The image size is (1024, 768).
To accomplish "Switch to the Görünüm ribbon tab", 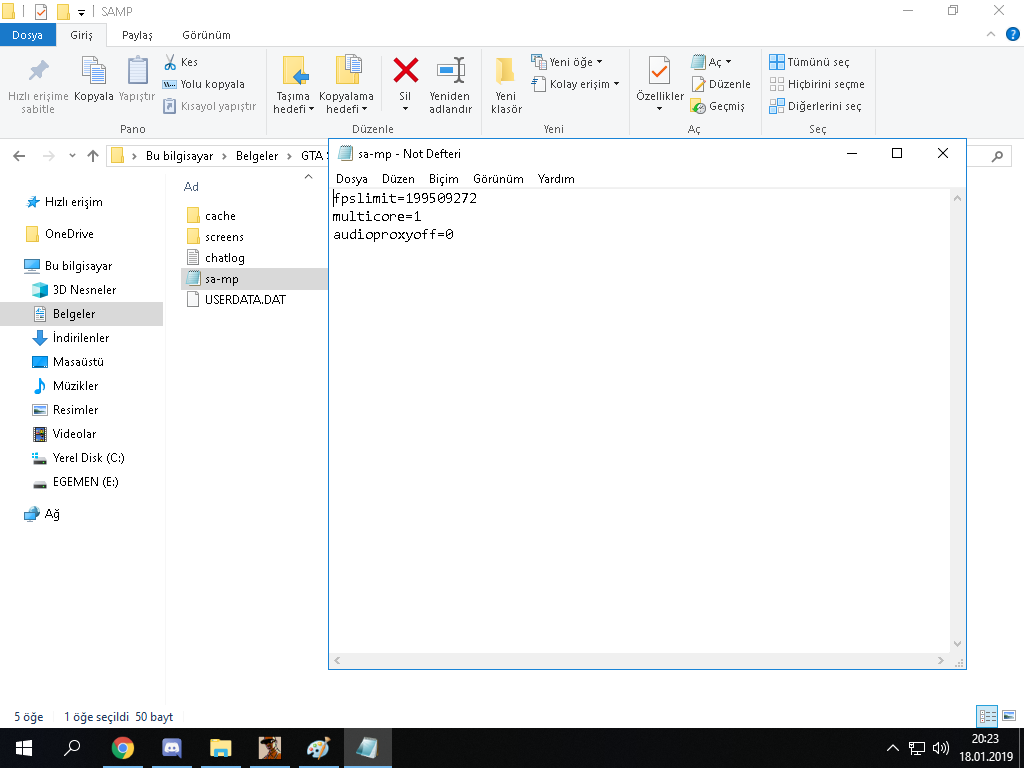I will click(x=206, y=35).
